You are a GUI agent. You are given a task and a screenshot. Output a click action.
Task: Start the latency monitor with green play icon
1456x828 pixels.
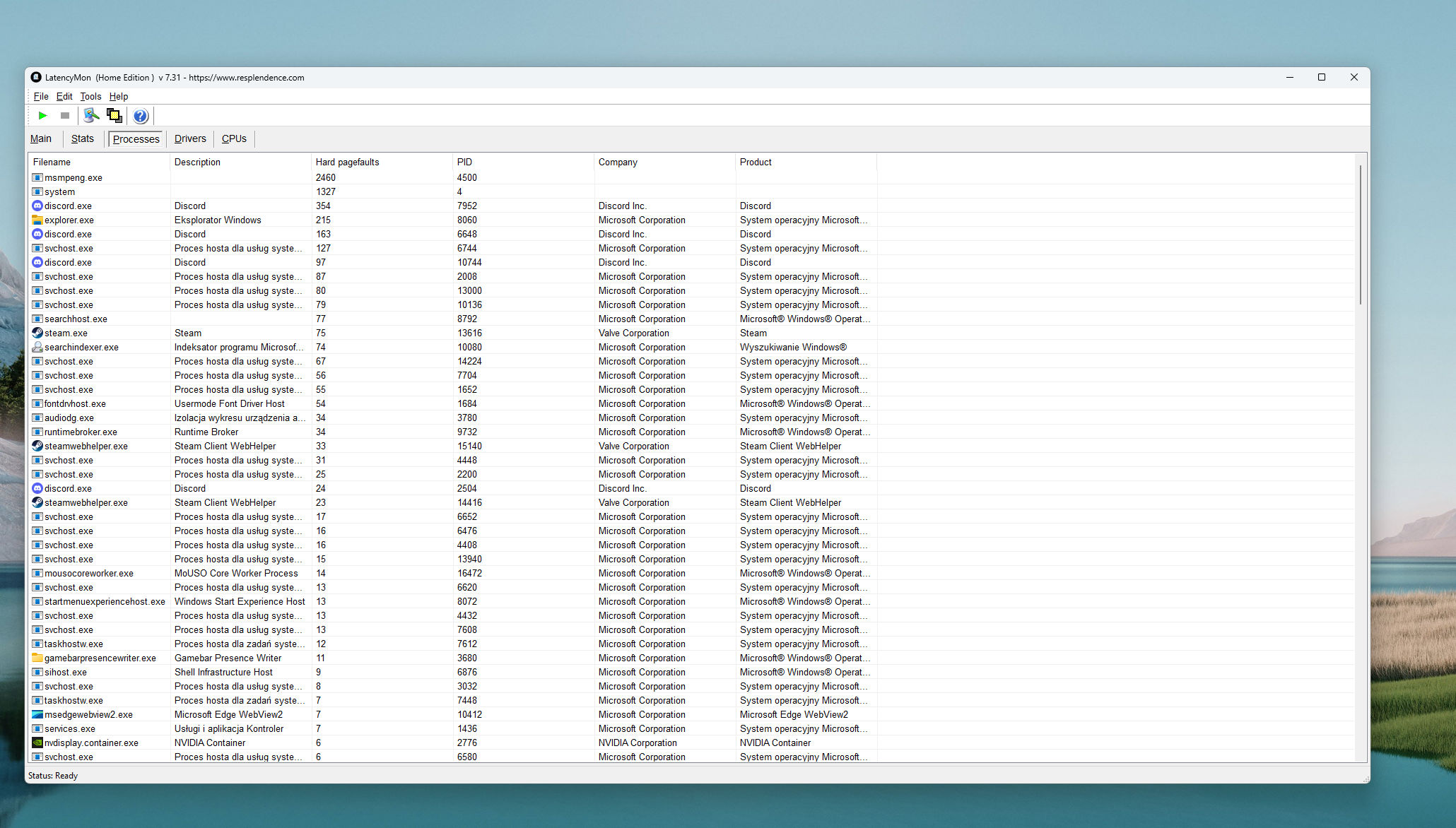[42, 116]
